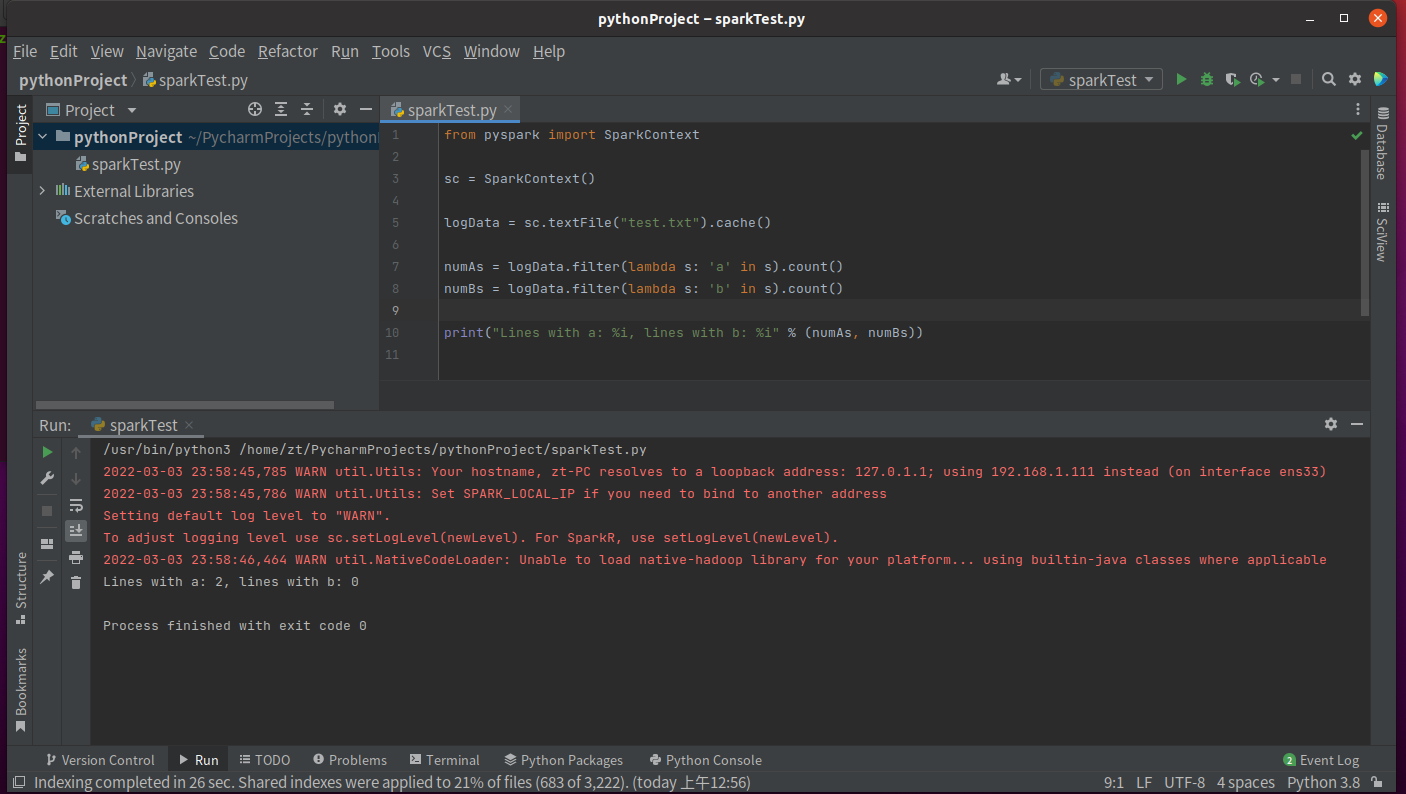Rerun sparkTest from Run panel
The image size is (1406, 794).
[47, 452]
